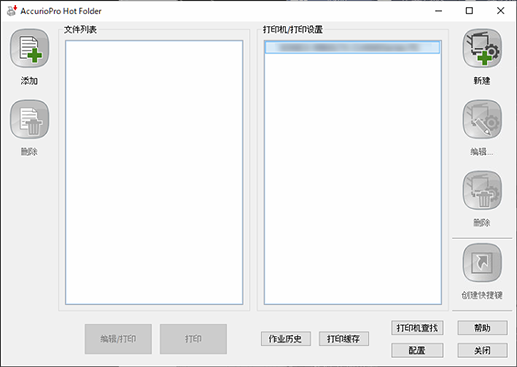This screenshot has width=517, height=367.
Task: Click the Edit/Print (编辑/打印) button
Action: 118,339
